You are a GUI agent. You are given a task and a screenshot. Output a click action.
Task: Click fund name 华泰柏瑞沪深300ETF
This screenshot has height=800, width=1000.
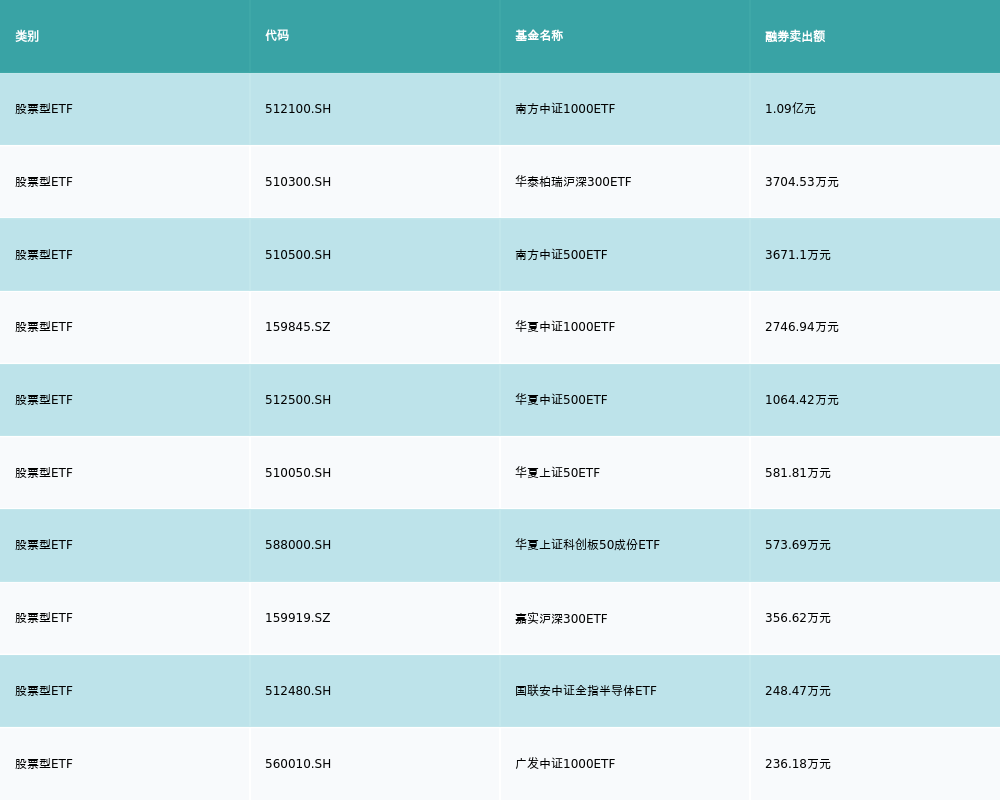click(x=573, y=182)
